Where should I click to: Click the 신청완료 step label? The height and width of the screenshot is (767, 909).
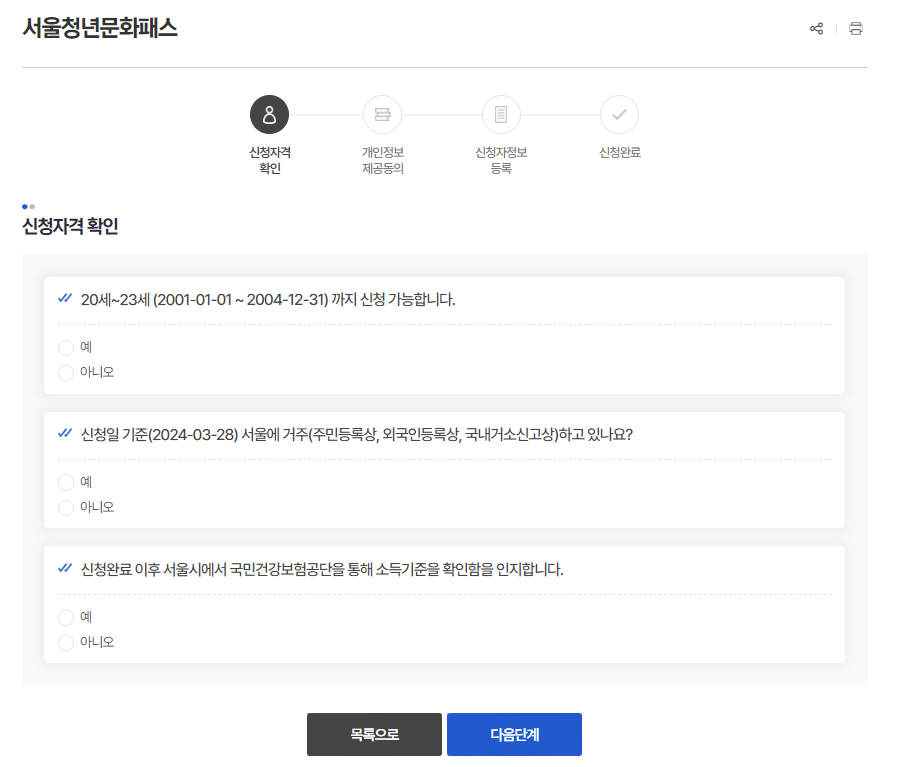(620, 152)
